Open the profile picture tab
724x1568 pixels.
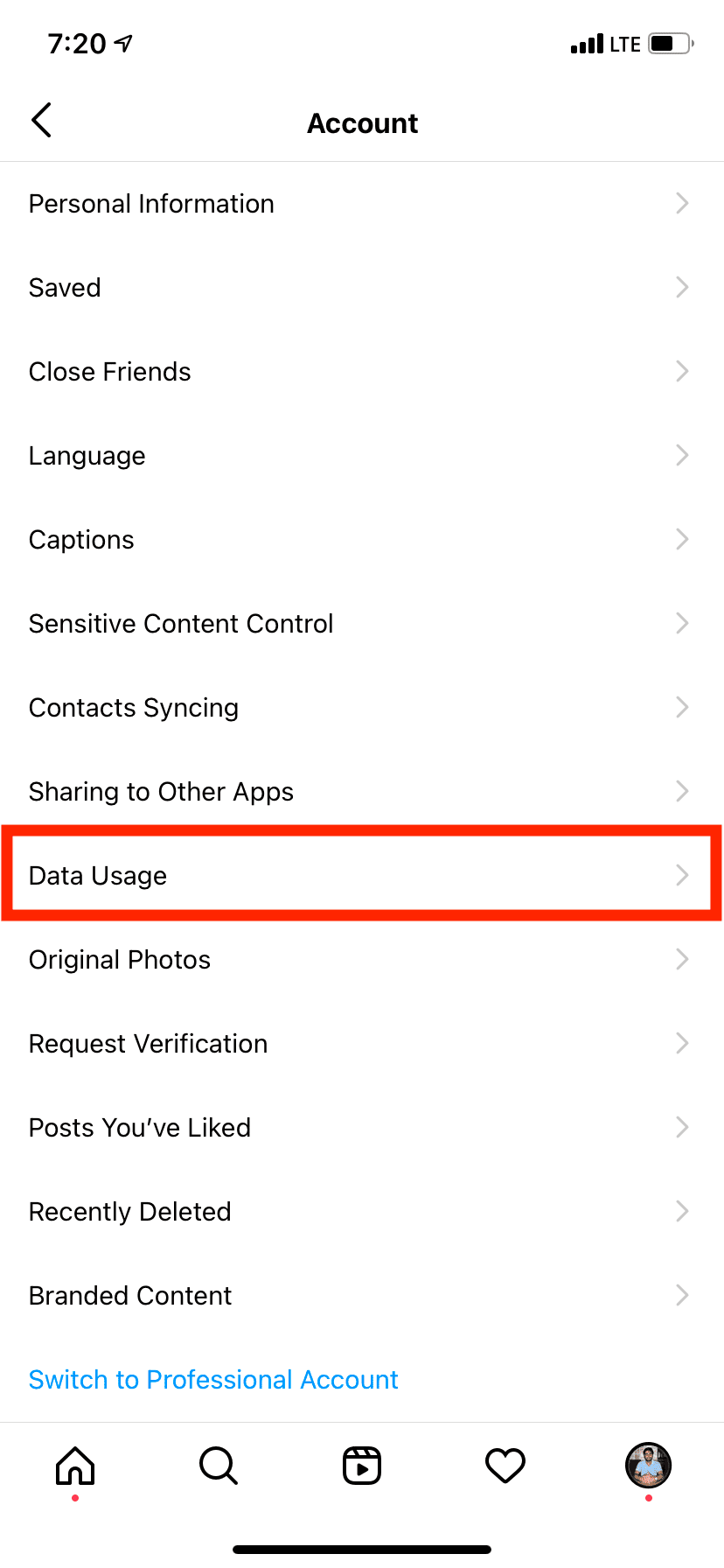tap(648, 1466)
